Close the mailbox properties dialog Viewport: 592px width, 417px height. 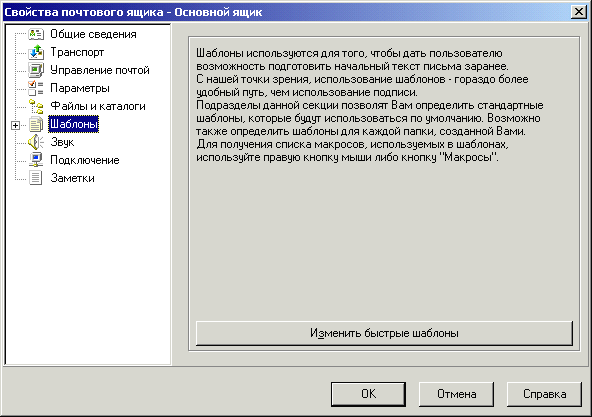click(x=579, y=12)
